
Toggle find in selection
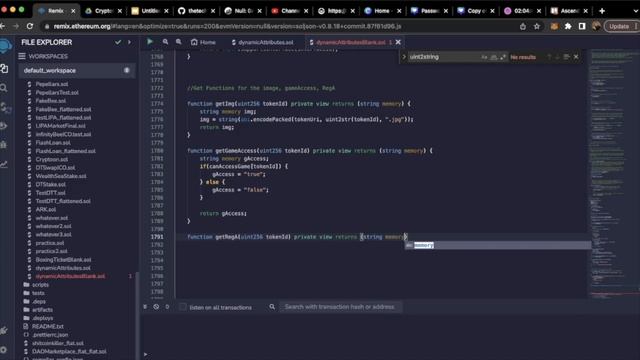tap(567, 57)
